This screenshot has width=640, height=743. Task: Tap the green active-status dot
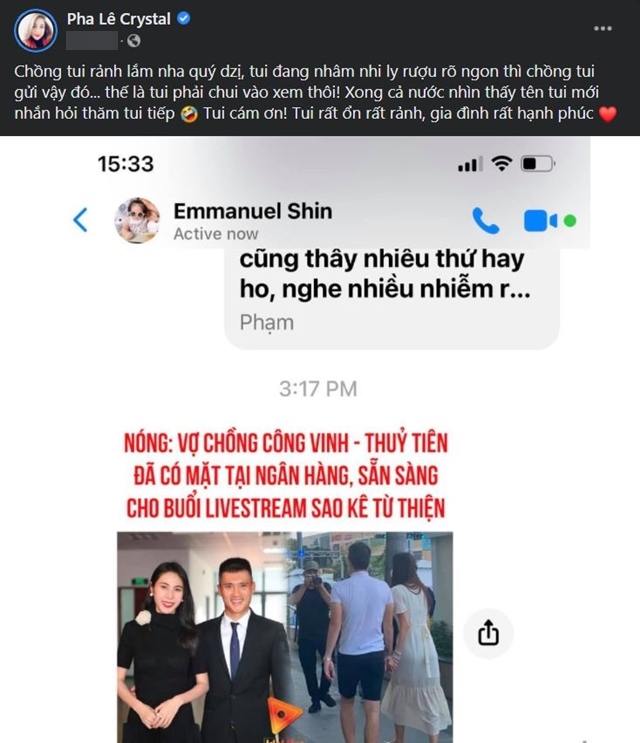point(570,221)
